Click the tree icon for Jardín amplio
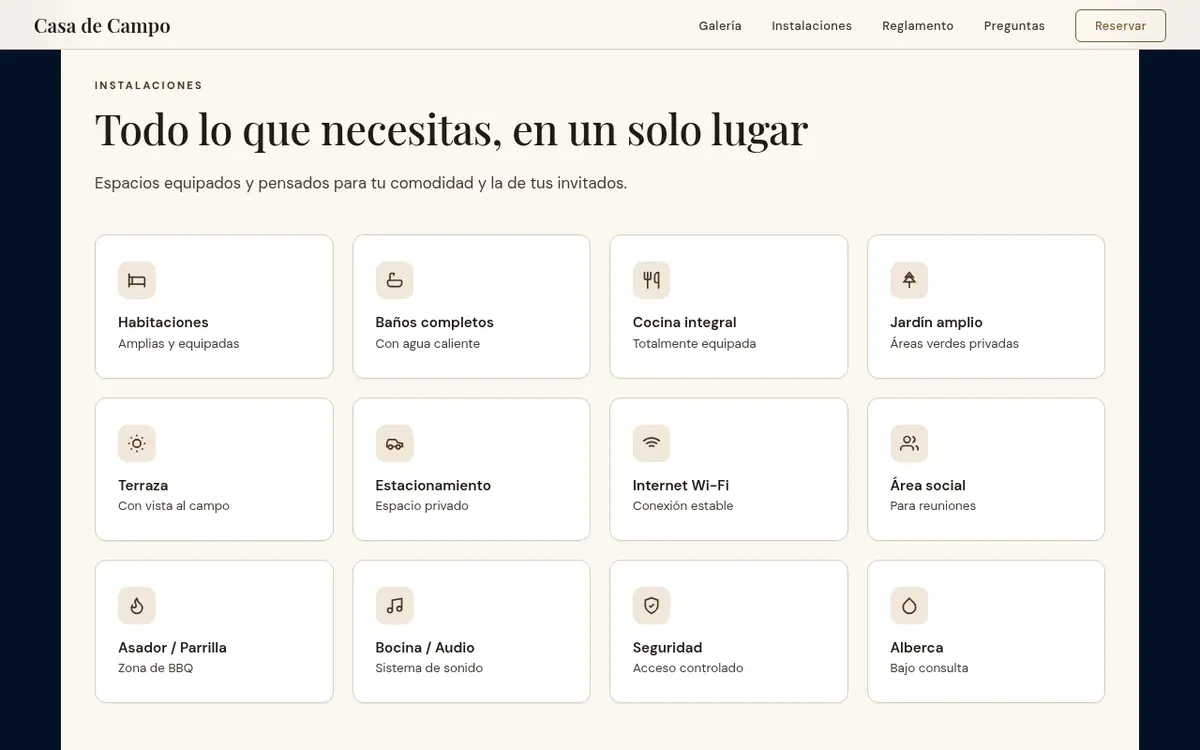 (909, 280)
